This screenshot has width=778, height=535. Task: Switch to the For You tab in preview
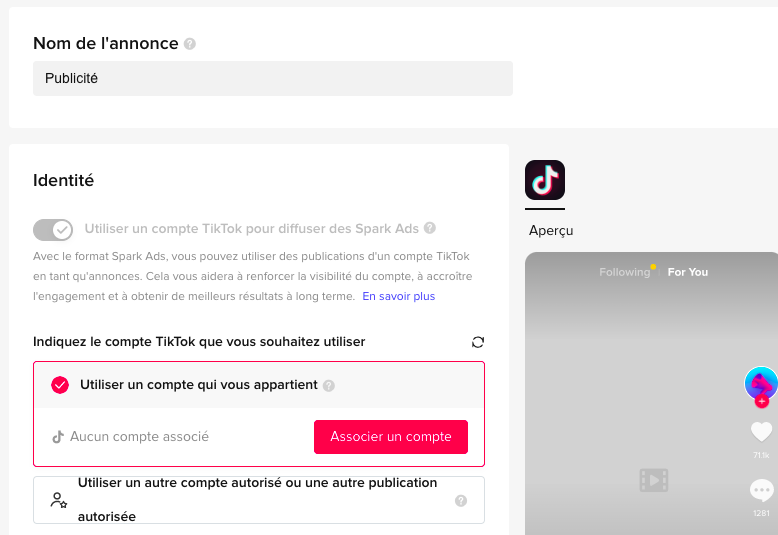tap(688, 272)
